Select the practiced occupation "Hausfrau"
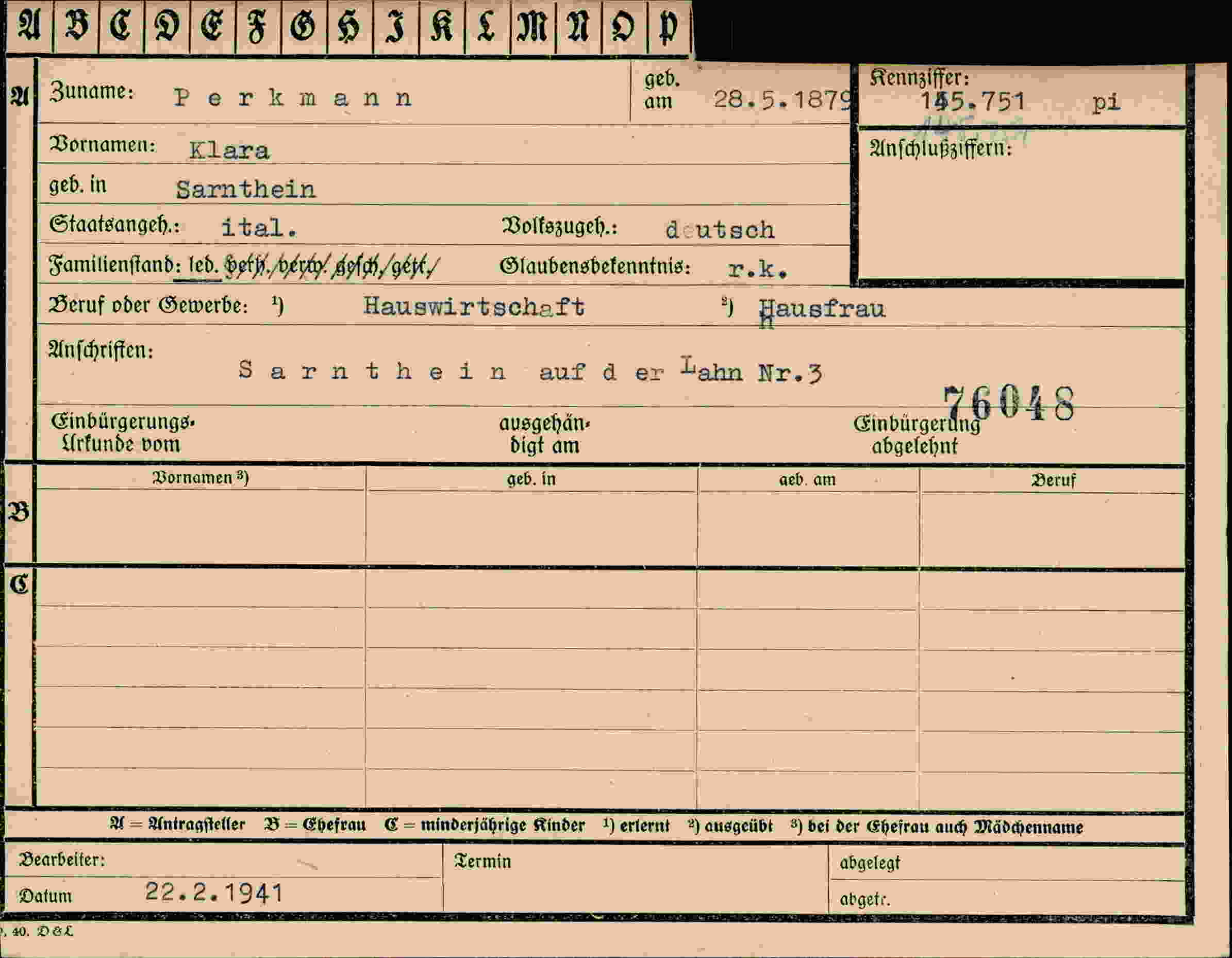Viewport: 1232px width, 958px height. pos(822,310)
